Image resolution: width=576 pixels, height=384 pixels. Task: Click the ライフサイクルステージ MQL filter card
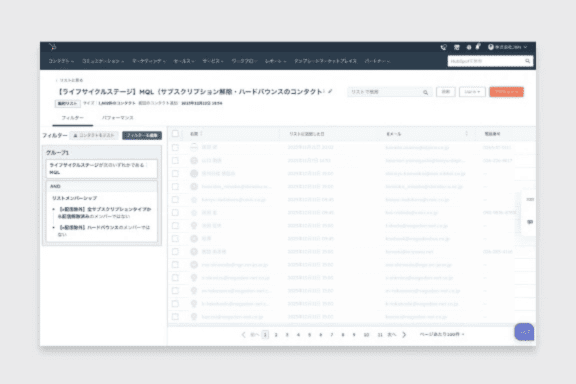(101, 169)
